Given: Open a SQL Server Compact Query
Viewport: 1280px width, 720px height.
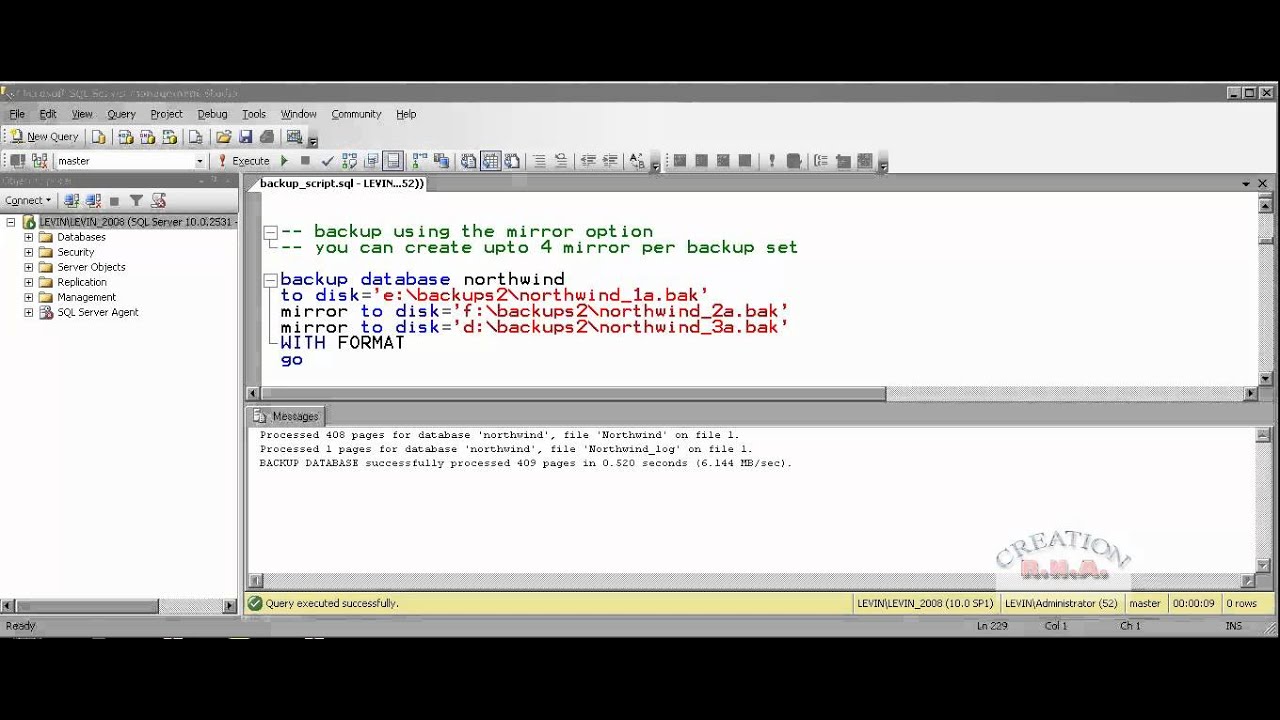Looking at the screenshot, I should (196, 137).
